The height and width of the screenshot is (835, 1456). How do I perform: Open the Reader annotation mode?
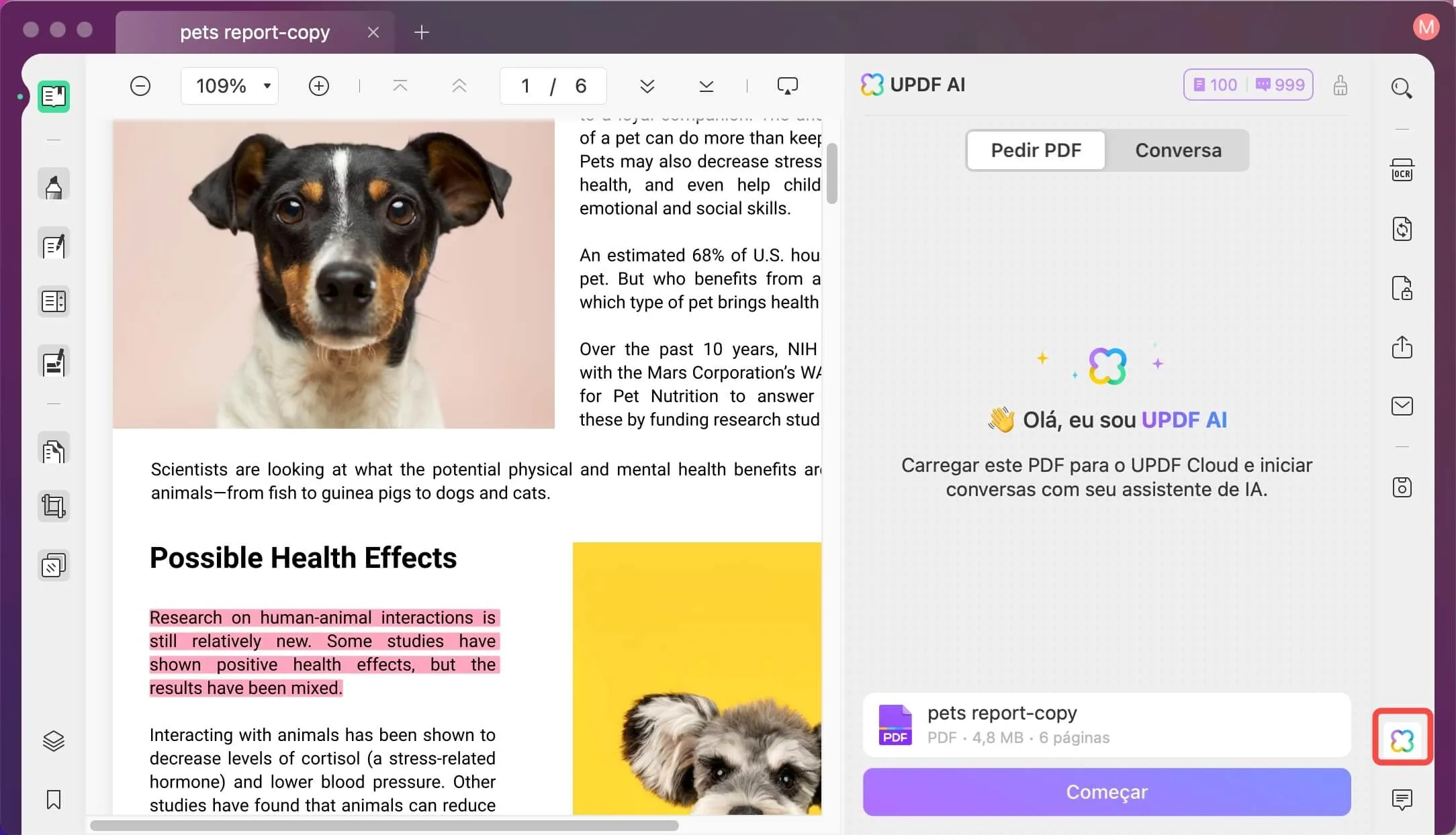[x=54, y=97]
